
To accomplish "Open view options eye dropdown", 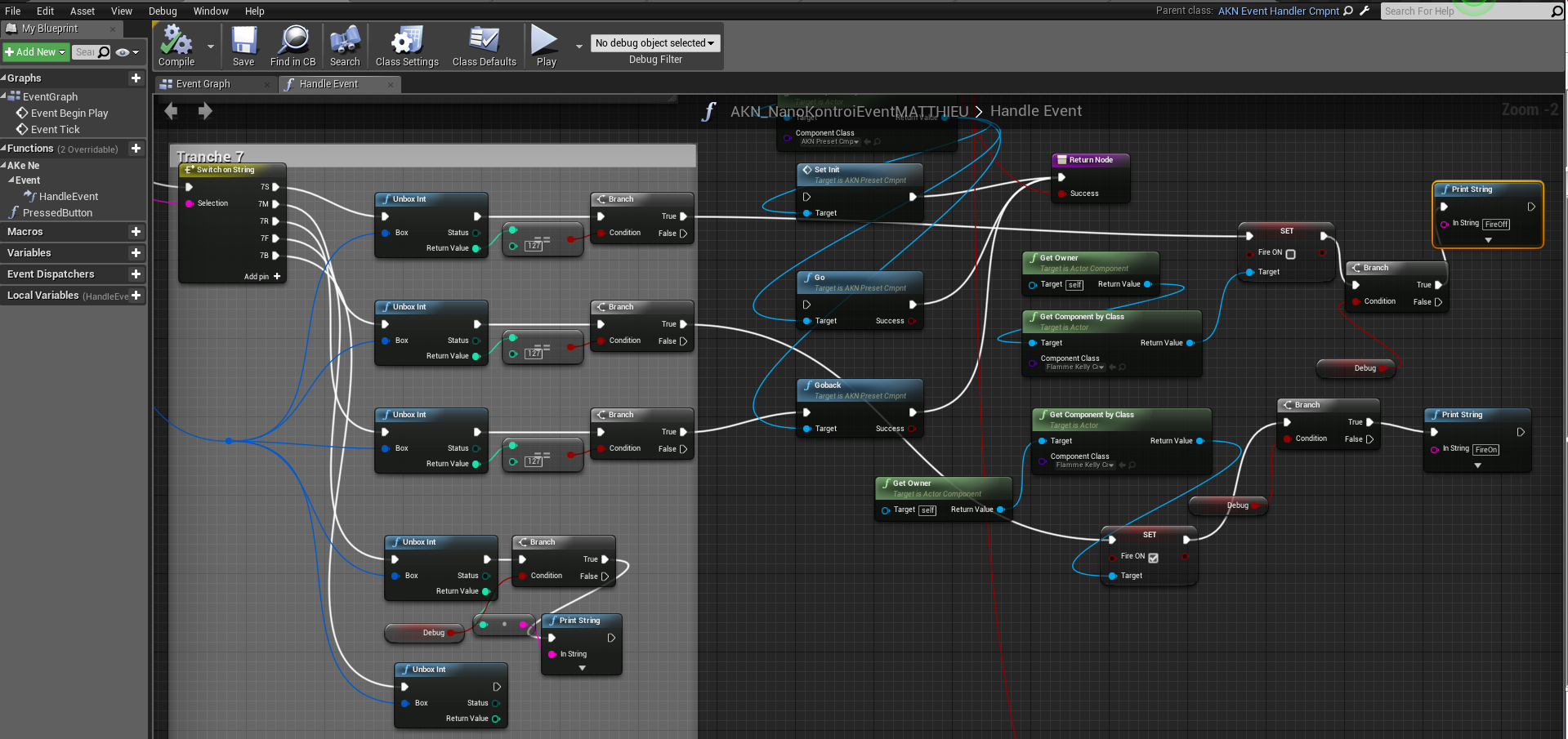I will pos(127,52).
